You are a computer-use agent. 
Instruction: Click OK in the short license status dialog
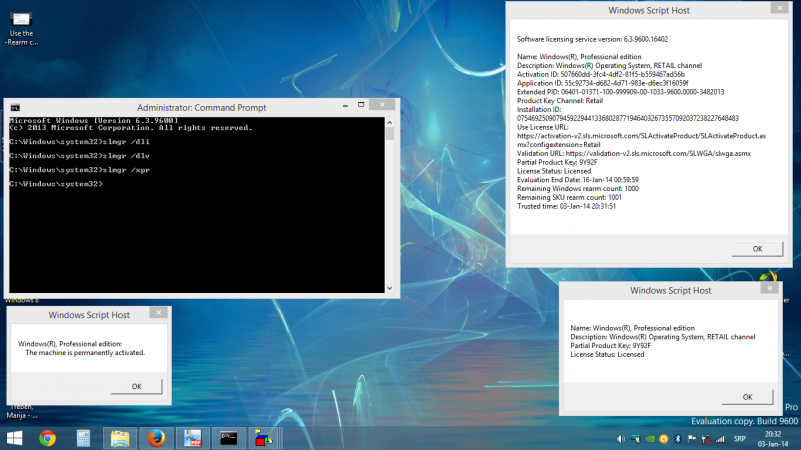click(x=747, y=397)
